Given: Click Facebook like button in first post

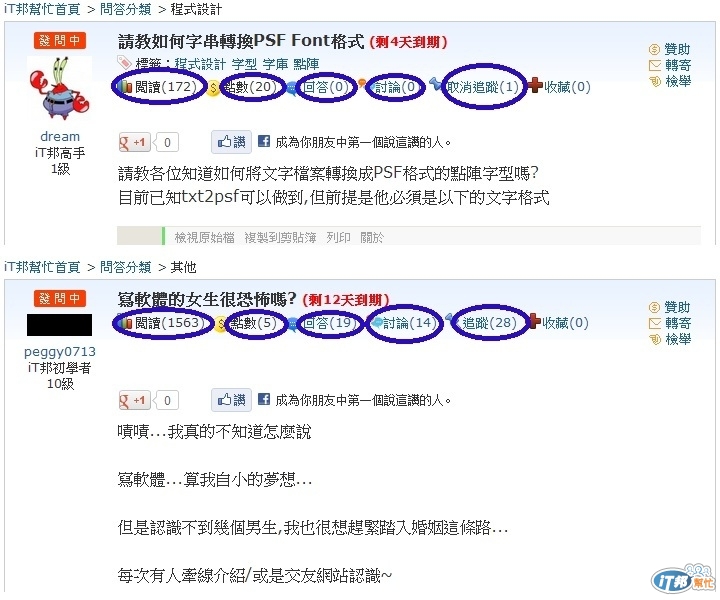Looking at the screenshot, I should click(231, 142).
